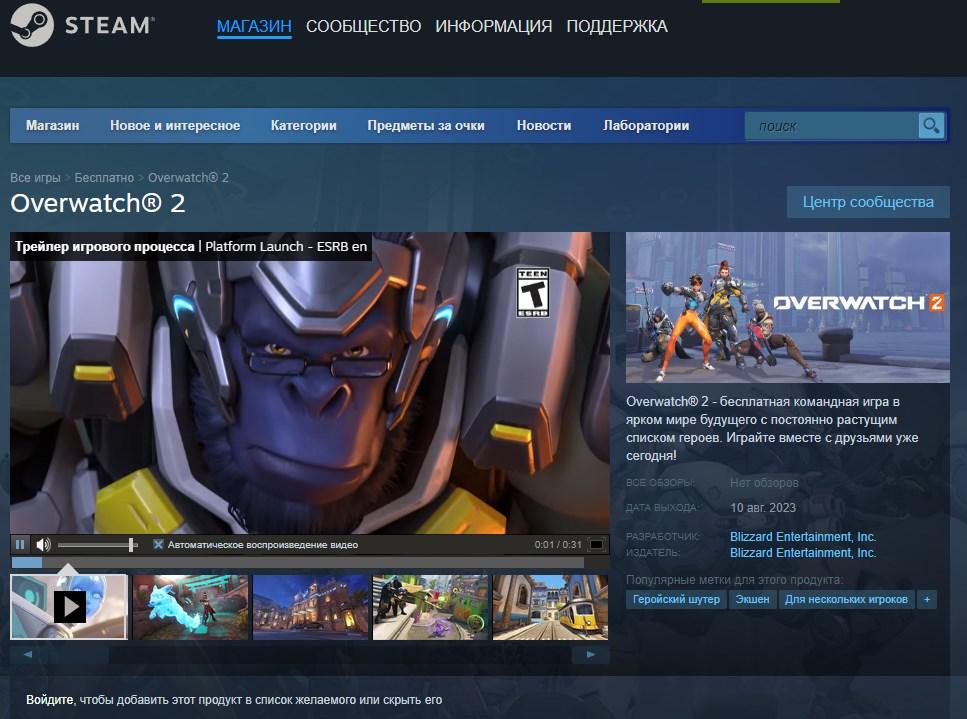This screenshot has height=719, width=967.
Task: Click the Steam logo icon
Action: (32, 25)
